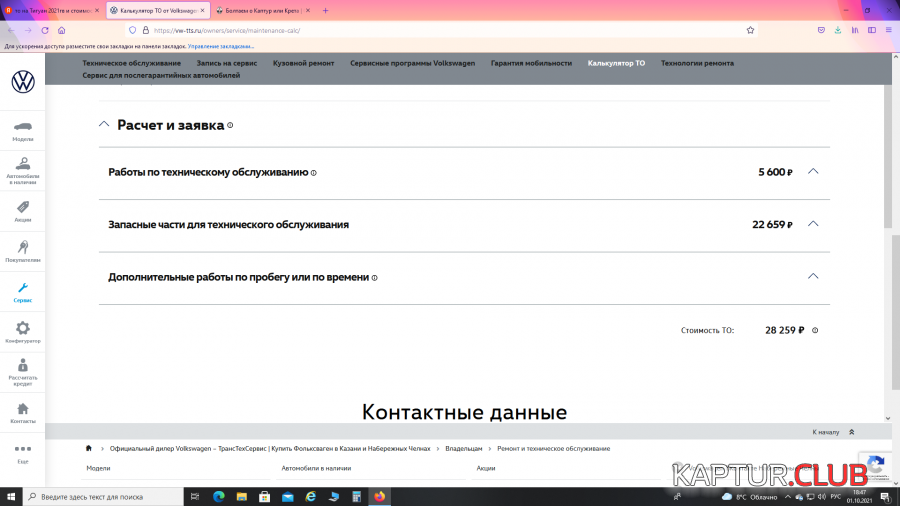The image size is (900, 506).
Task: Click the Volkswagen logo in the sidebar
Action: point(23,81)
